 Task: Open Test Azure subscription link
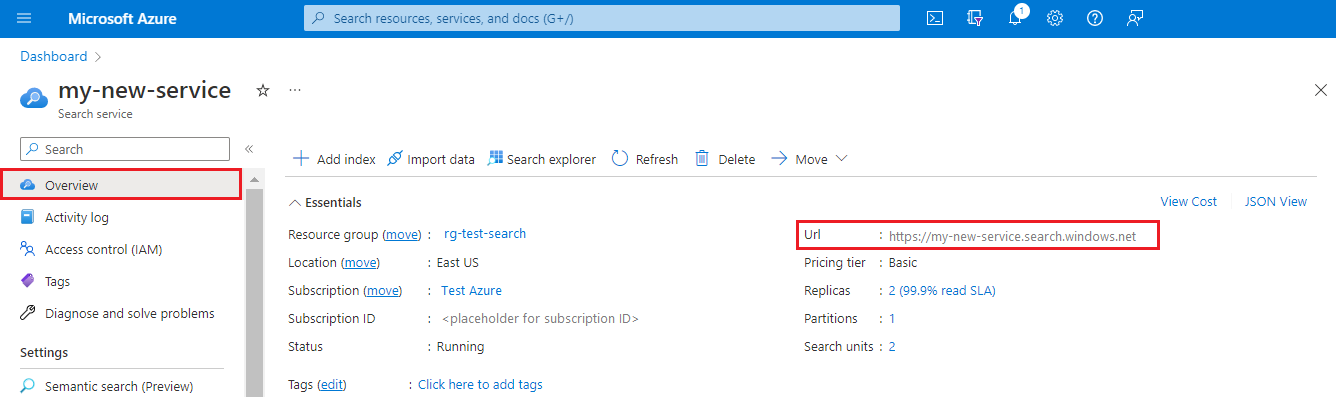[x=471, y=290]
